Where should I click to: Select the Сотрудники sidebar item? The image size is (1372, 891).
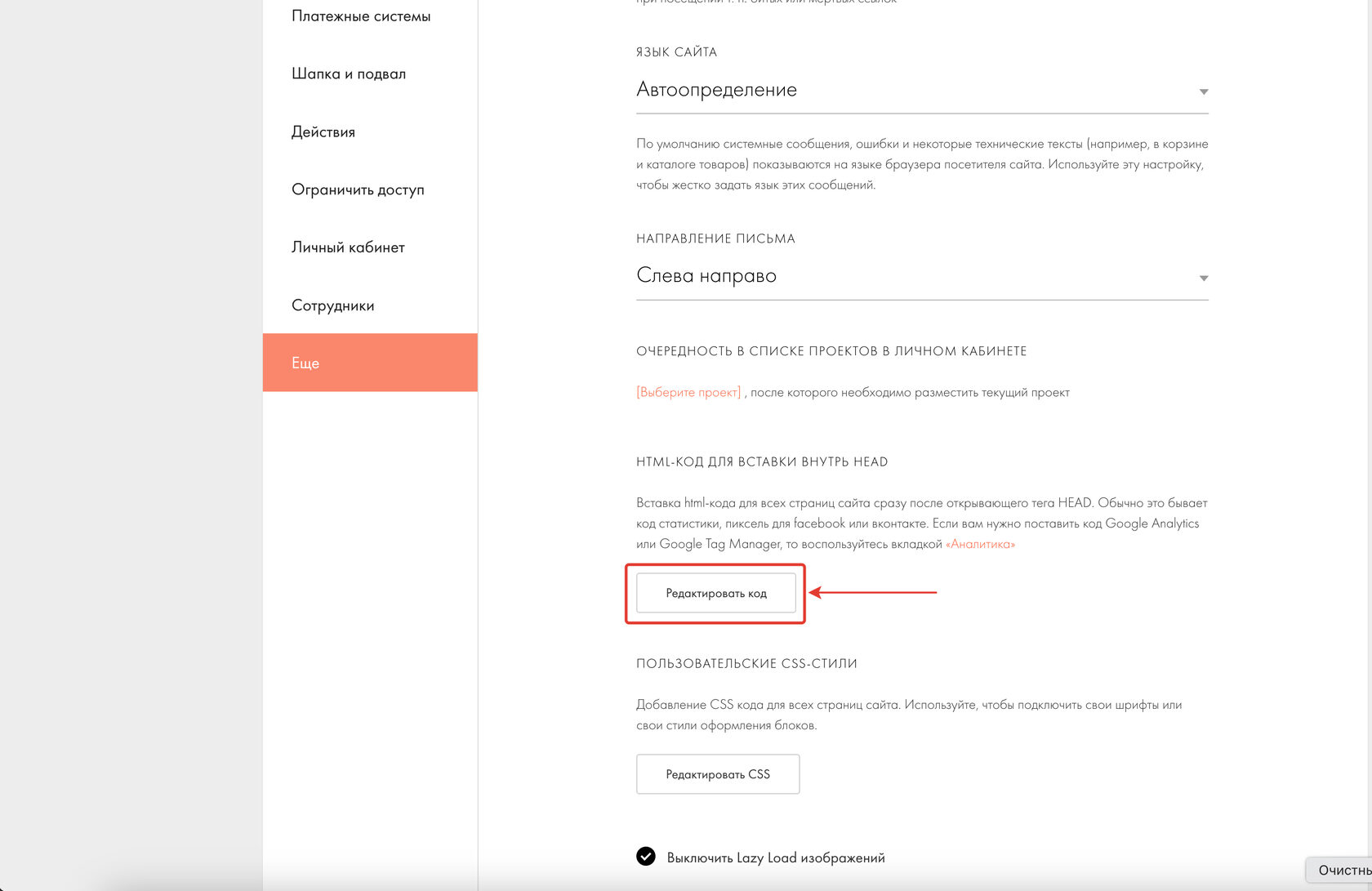(x=332, y=305)
